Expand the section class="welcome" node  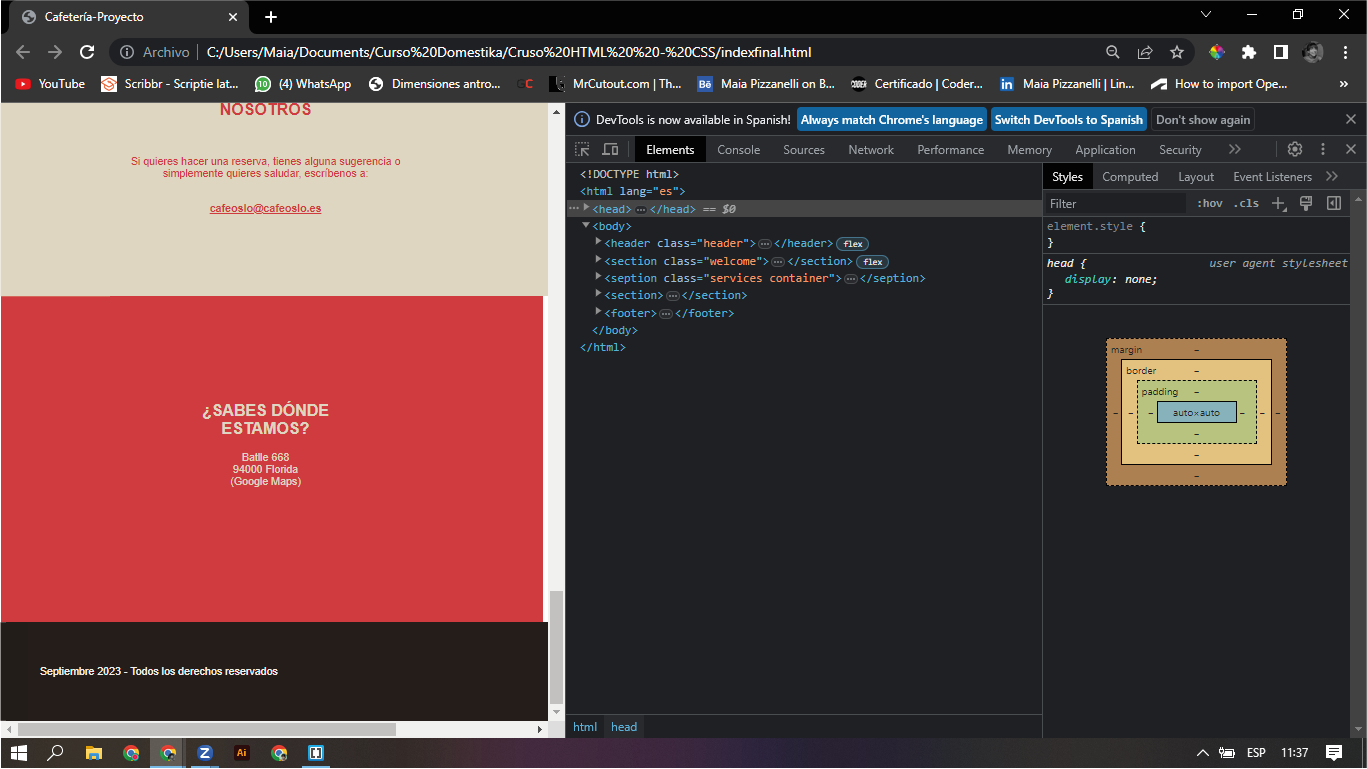[x=599, y=261]
